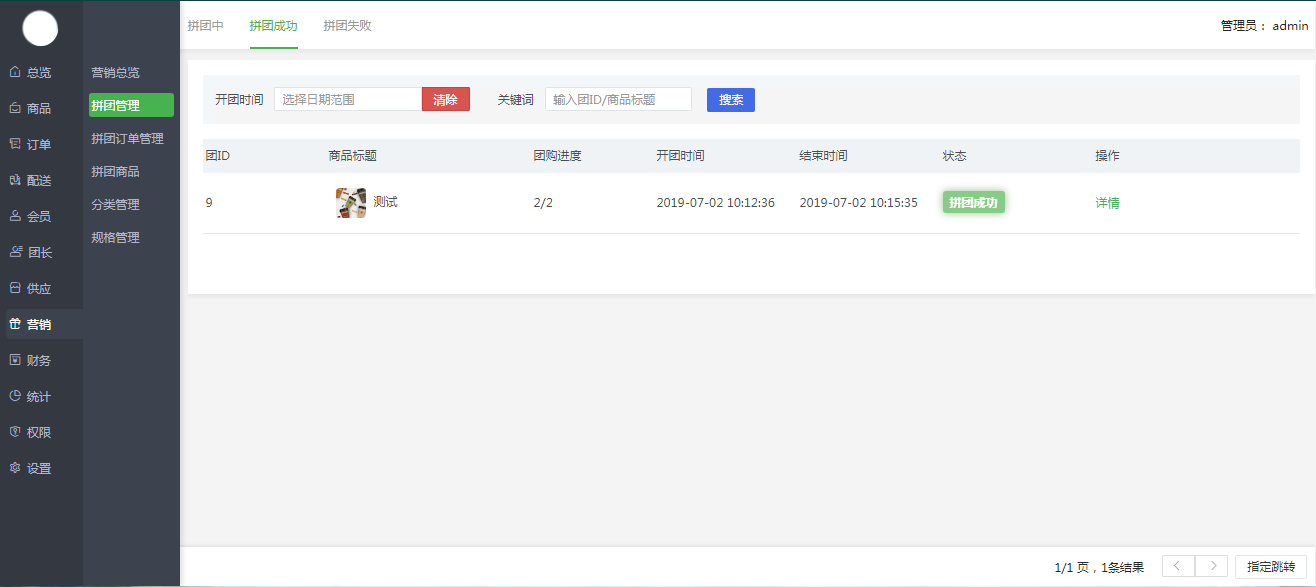Open the 拼团失败 tab
1316x587 pixels.
[347, 26]
